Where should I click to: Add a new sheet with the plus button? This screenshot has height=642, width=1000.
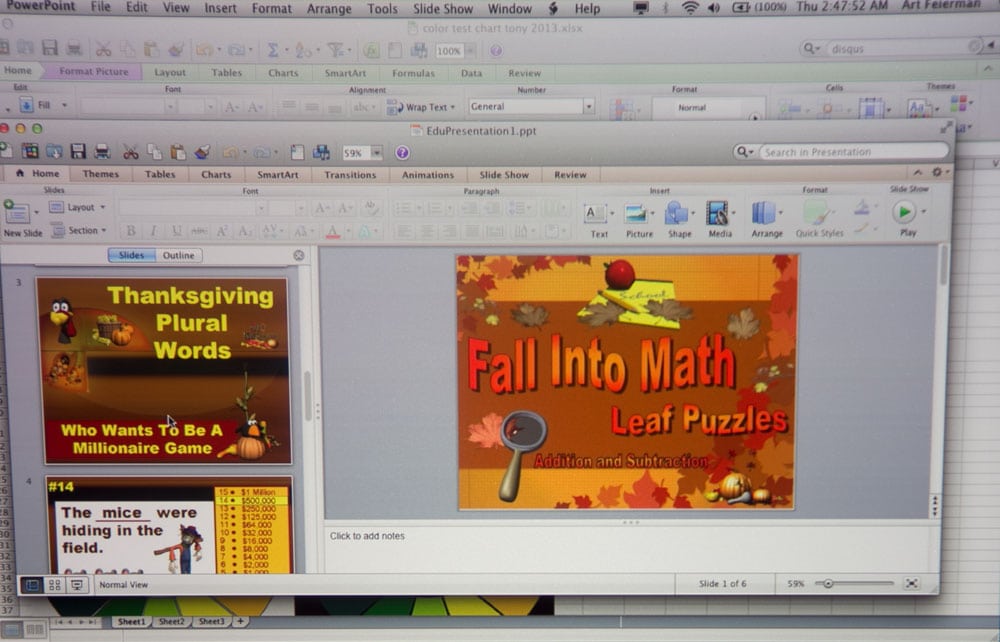click(x=240, y=621)
